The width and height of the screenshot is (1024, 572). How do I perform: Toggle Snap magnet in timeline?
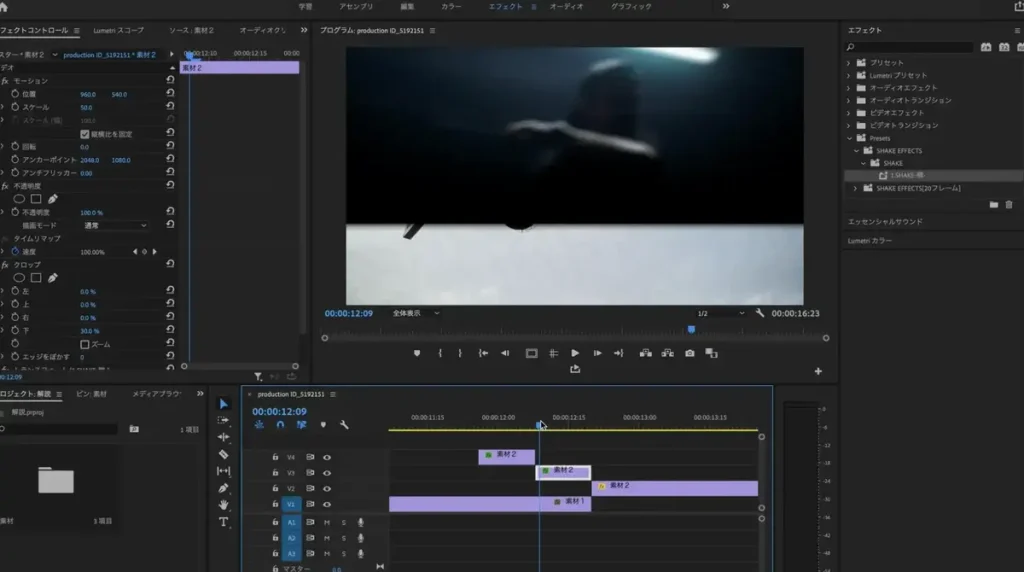[280, 425]
